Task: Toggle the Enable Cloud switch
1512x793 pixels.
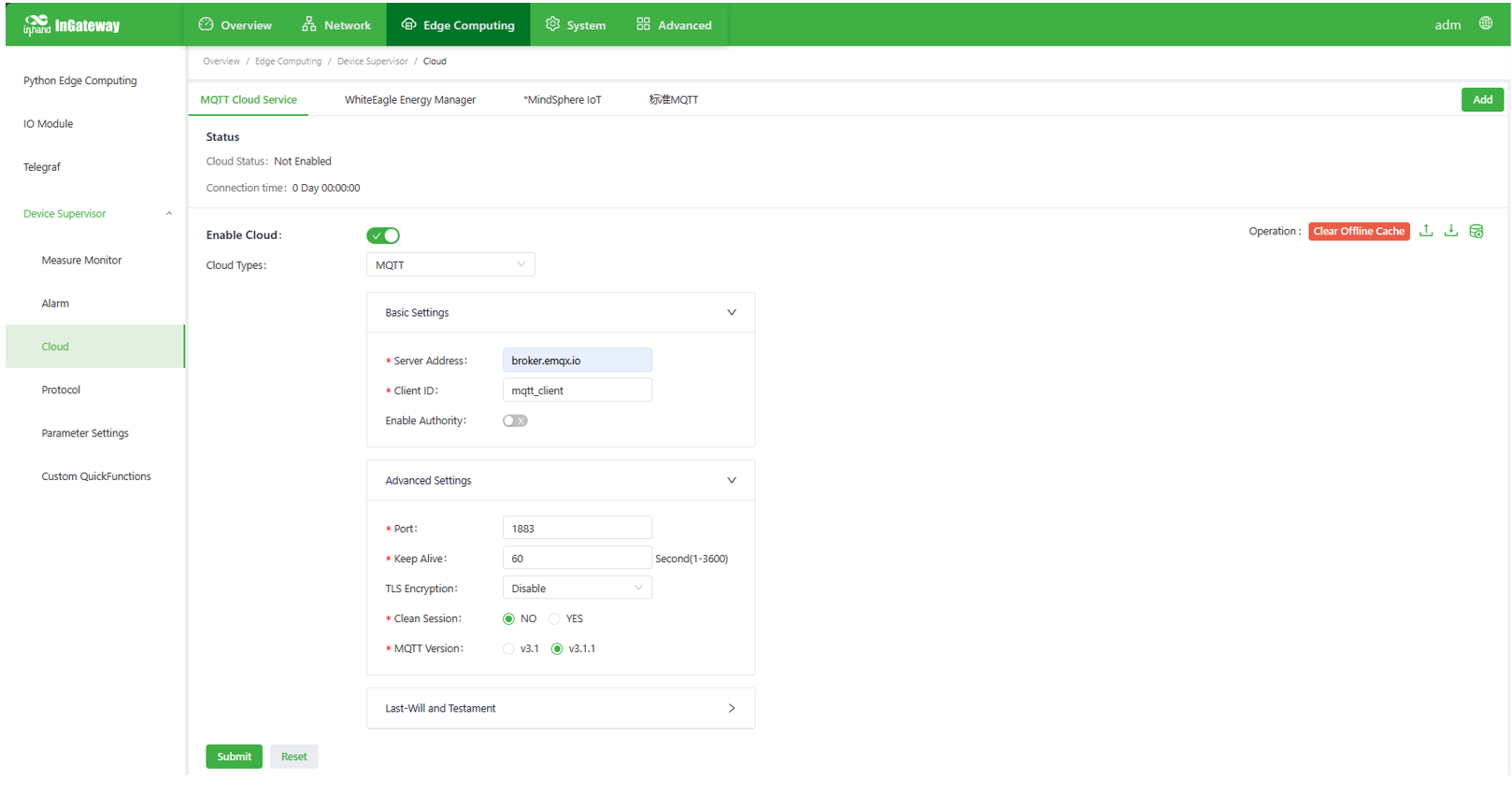Action: (383, 235)
